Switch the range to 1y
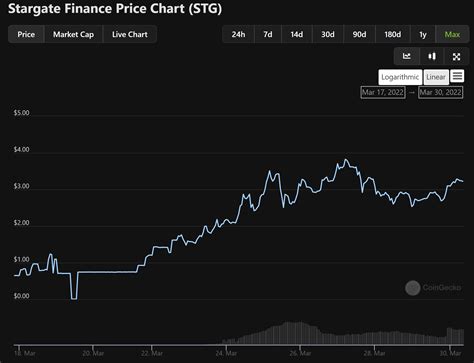The width and height of the screenshot is (474, 363). [423, 34]
